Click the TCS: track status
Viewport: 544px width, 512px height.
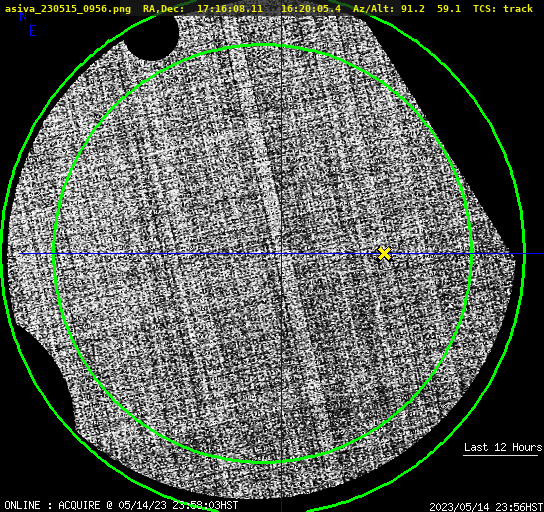503,9
